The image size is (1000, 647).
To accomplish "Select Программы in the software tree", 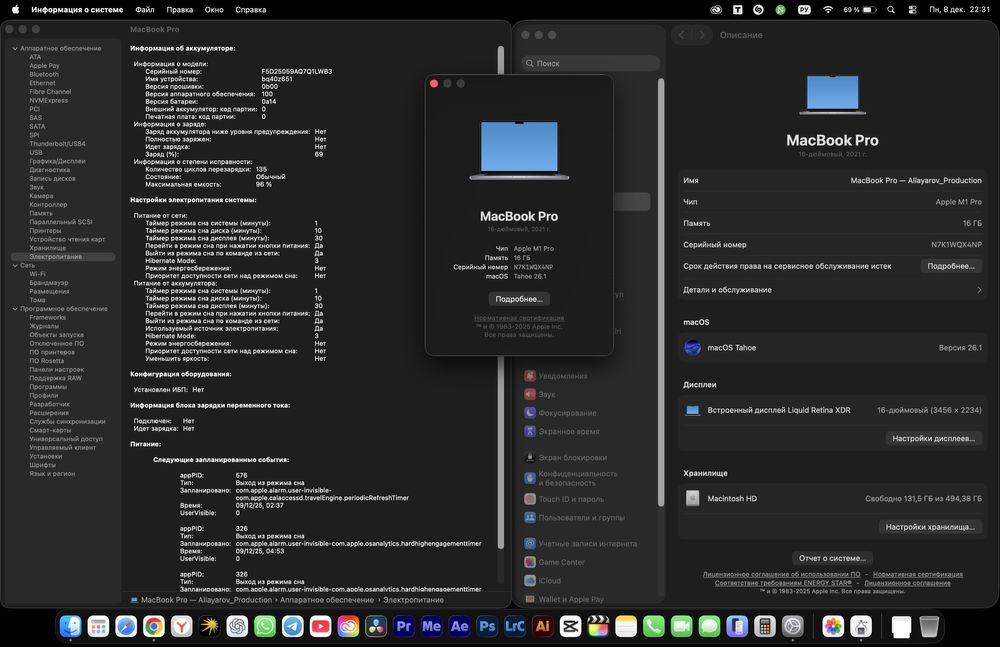I will pos(48,387).
